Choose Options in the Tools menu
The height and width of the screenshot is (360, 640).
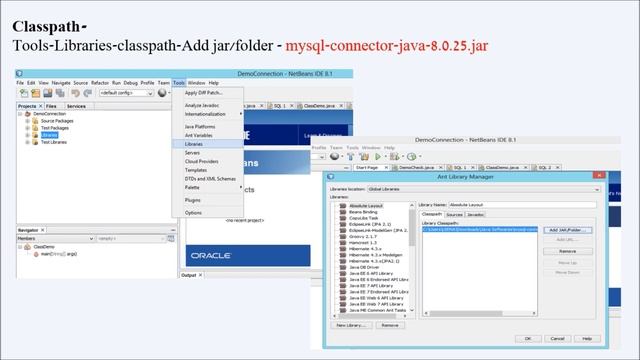[208, 213]
